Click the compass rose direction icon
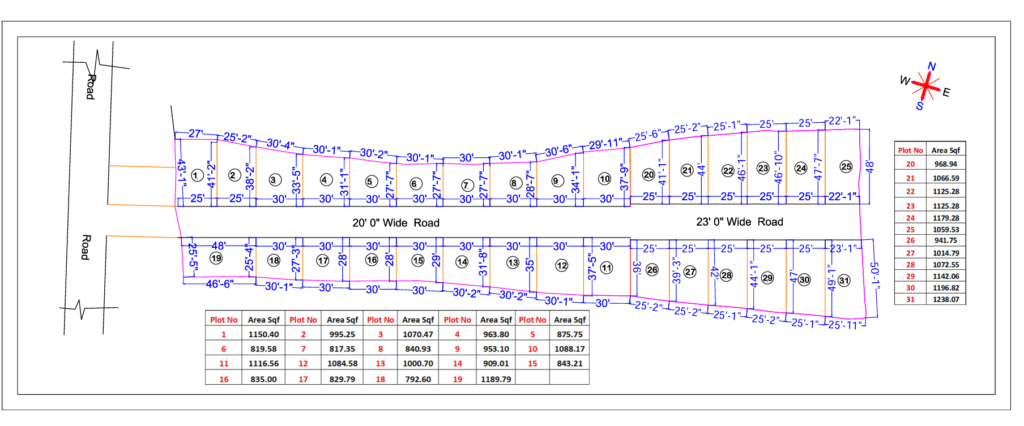Viewport: 1024px width, 426px height. pyautogui.click(x=929, y=88)
